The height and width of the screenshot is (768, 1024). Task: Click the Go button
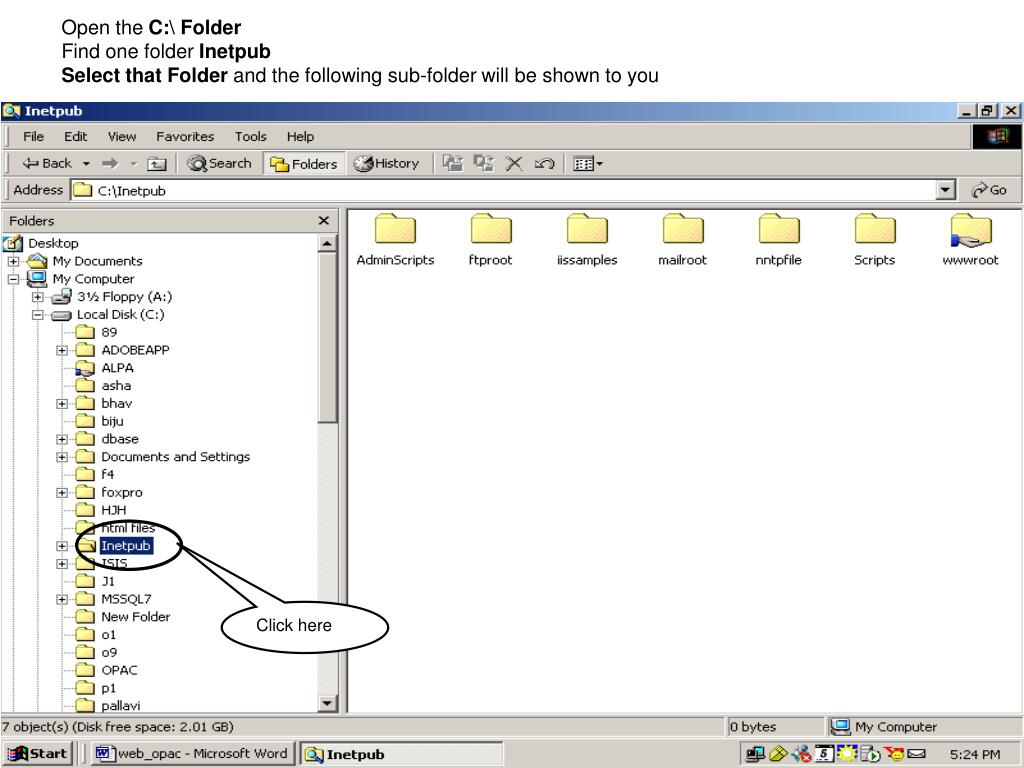click(x=989, y=190)
